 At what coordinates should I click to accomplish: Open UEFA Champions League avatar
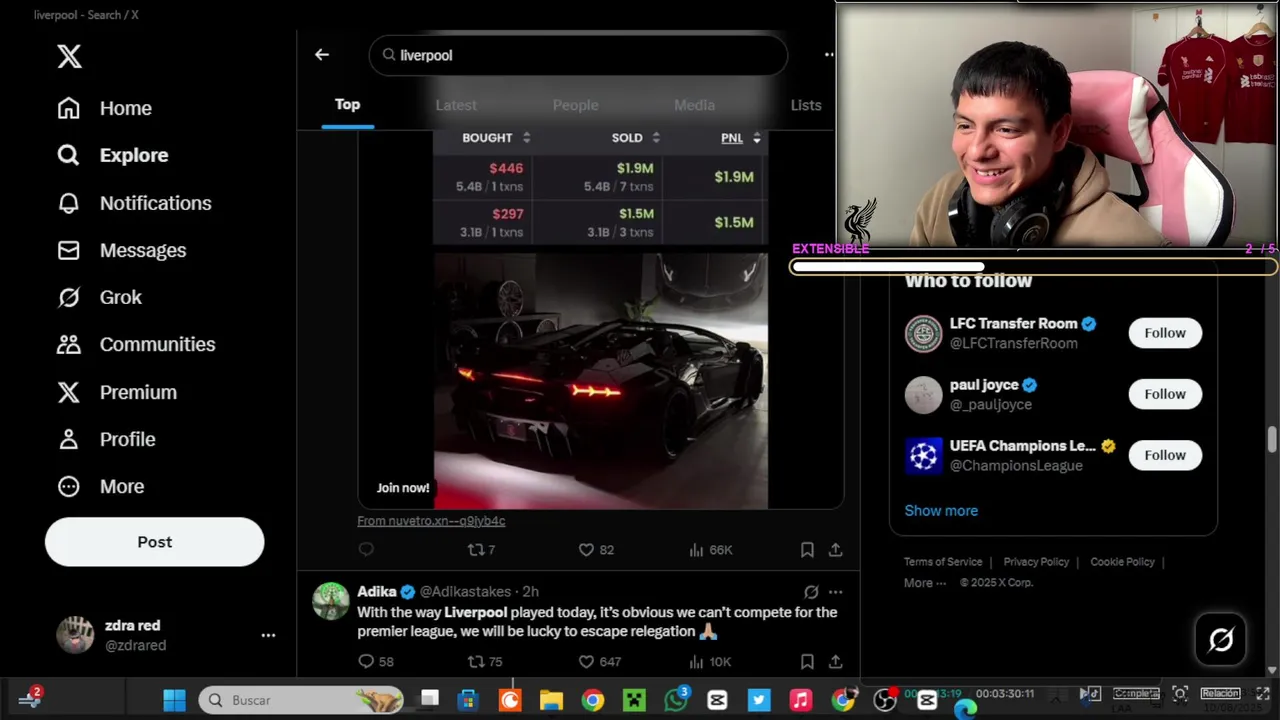pos(924,455)
